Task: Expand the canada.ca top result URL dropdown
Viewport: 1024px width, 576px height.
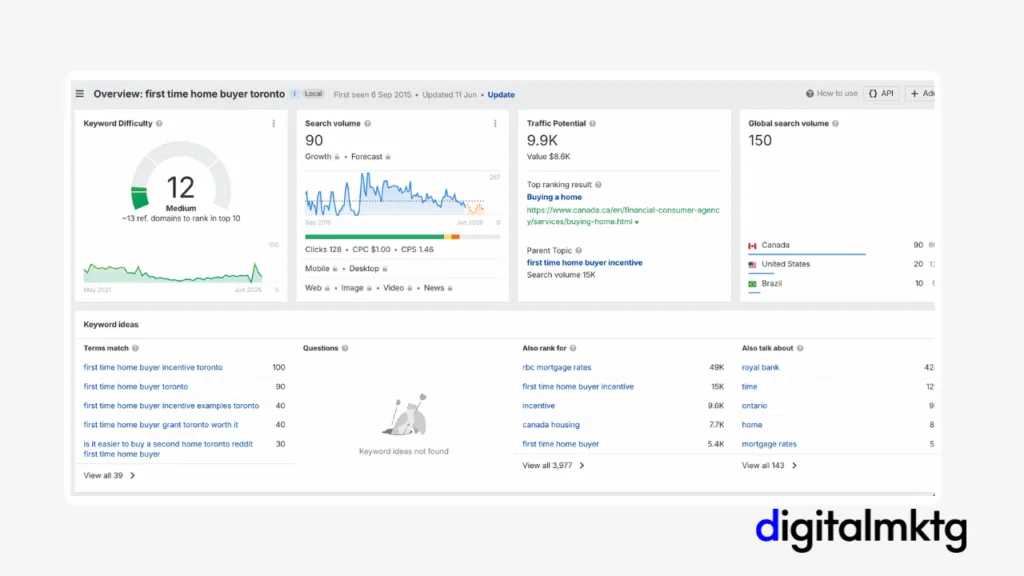Action: (637, 222)
